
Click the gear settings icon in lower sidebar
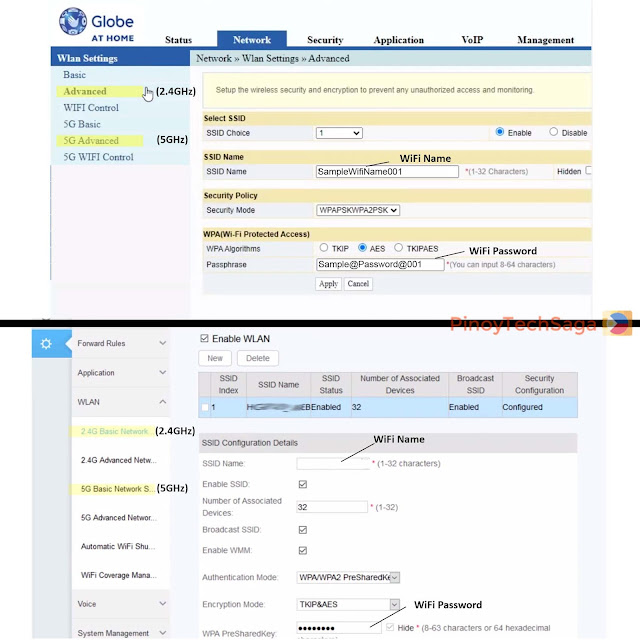[x=46, y=344]
